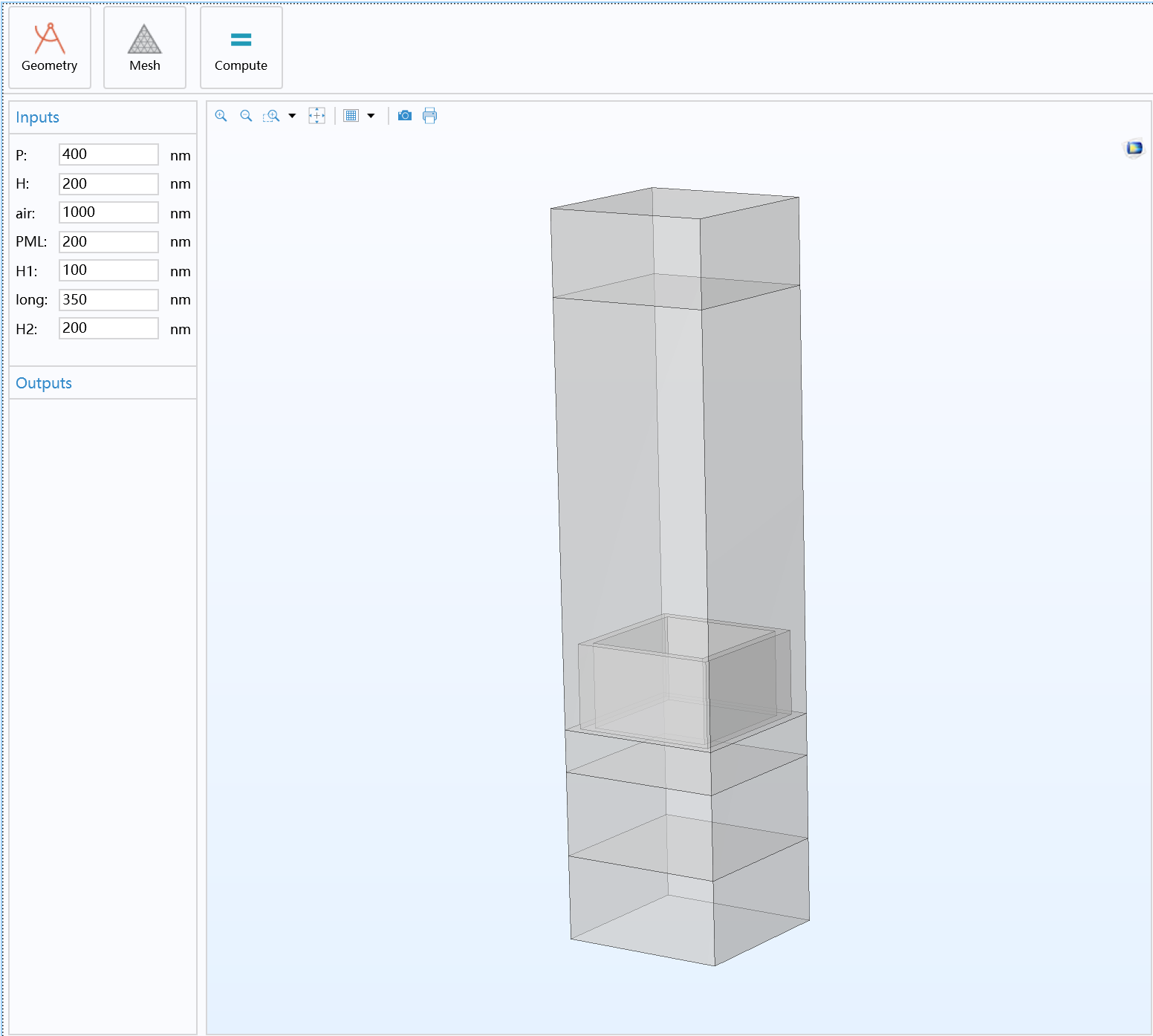Edit the P input field

pyautogui.click(x=108, y=154)
